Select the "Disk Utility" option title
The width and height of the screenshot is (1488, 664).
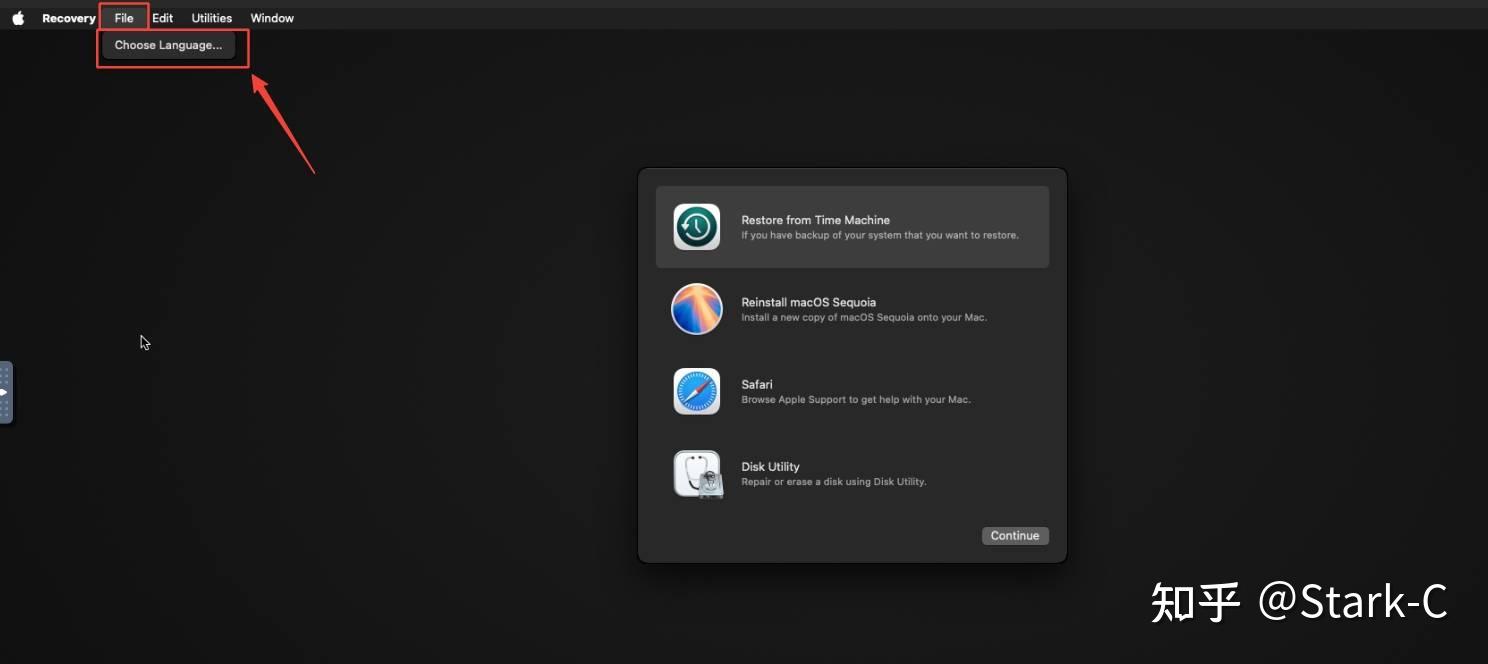pyautogui.click(x=770, y=466)
